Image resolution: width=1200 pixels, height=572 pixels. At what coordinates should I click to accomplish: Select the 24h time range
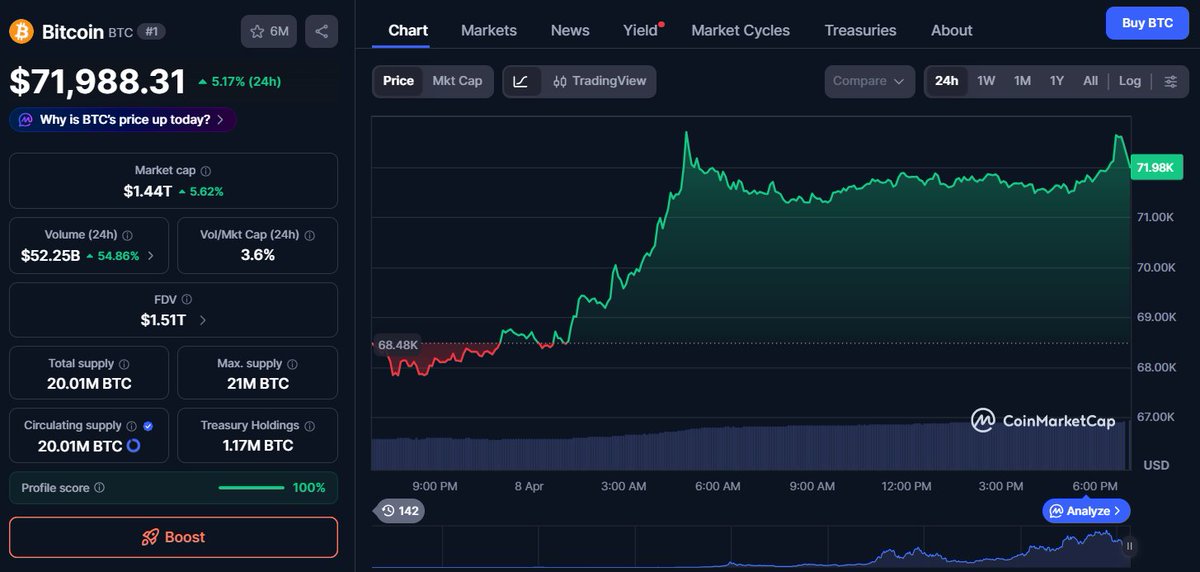pyautogui.click(x=947, y=81)
